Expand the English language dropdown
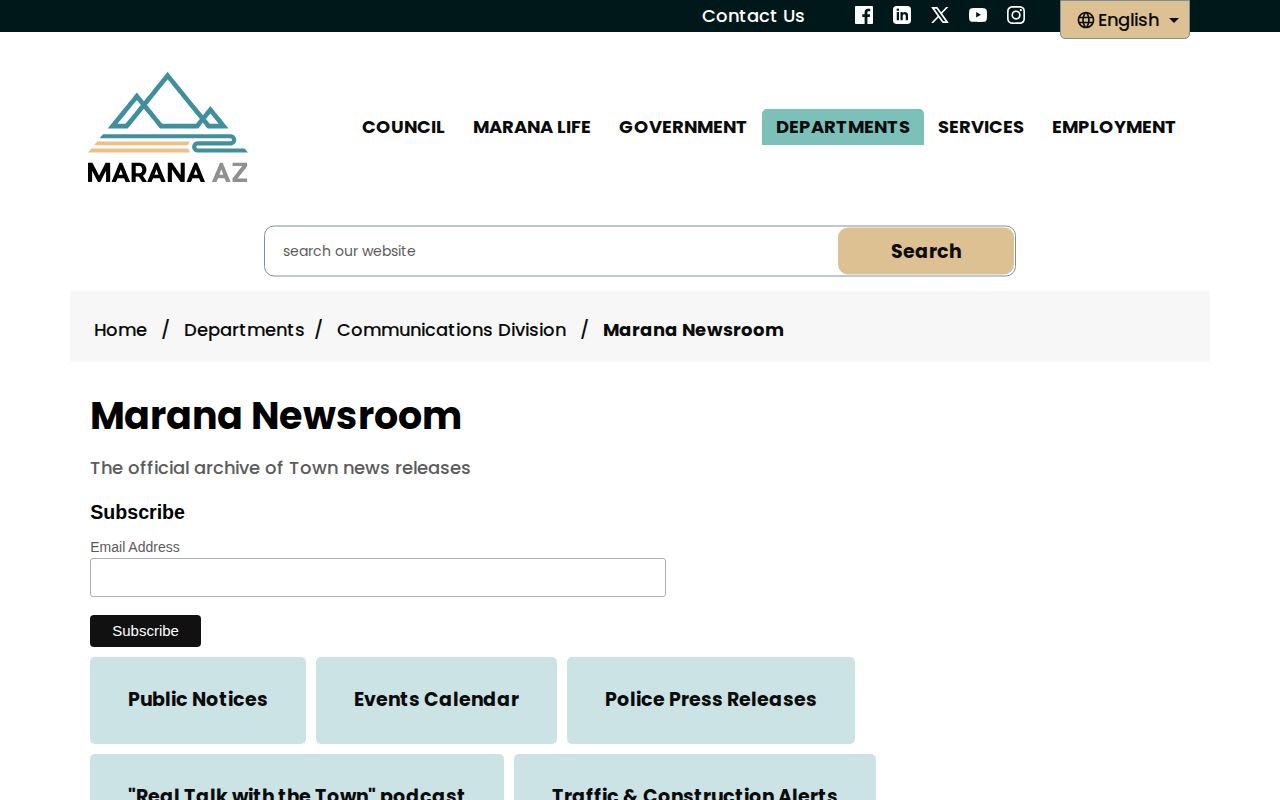 pos(1125,20)
